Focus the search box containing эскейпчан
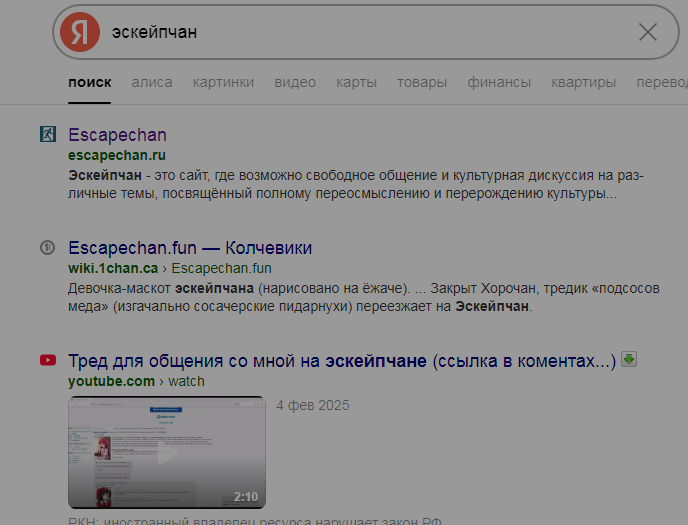 coord(366,32)
